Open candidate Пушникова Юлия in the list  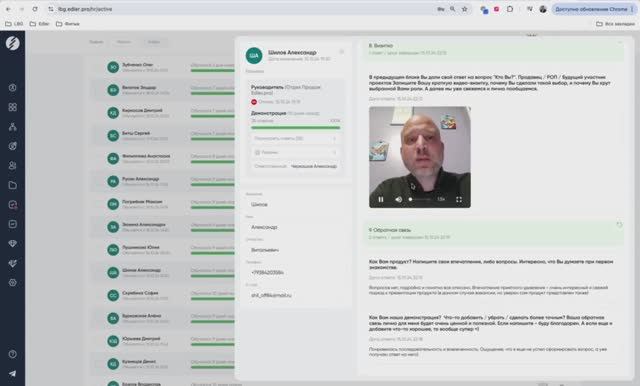click(x=163, y=250)
